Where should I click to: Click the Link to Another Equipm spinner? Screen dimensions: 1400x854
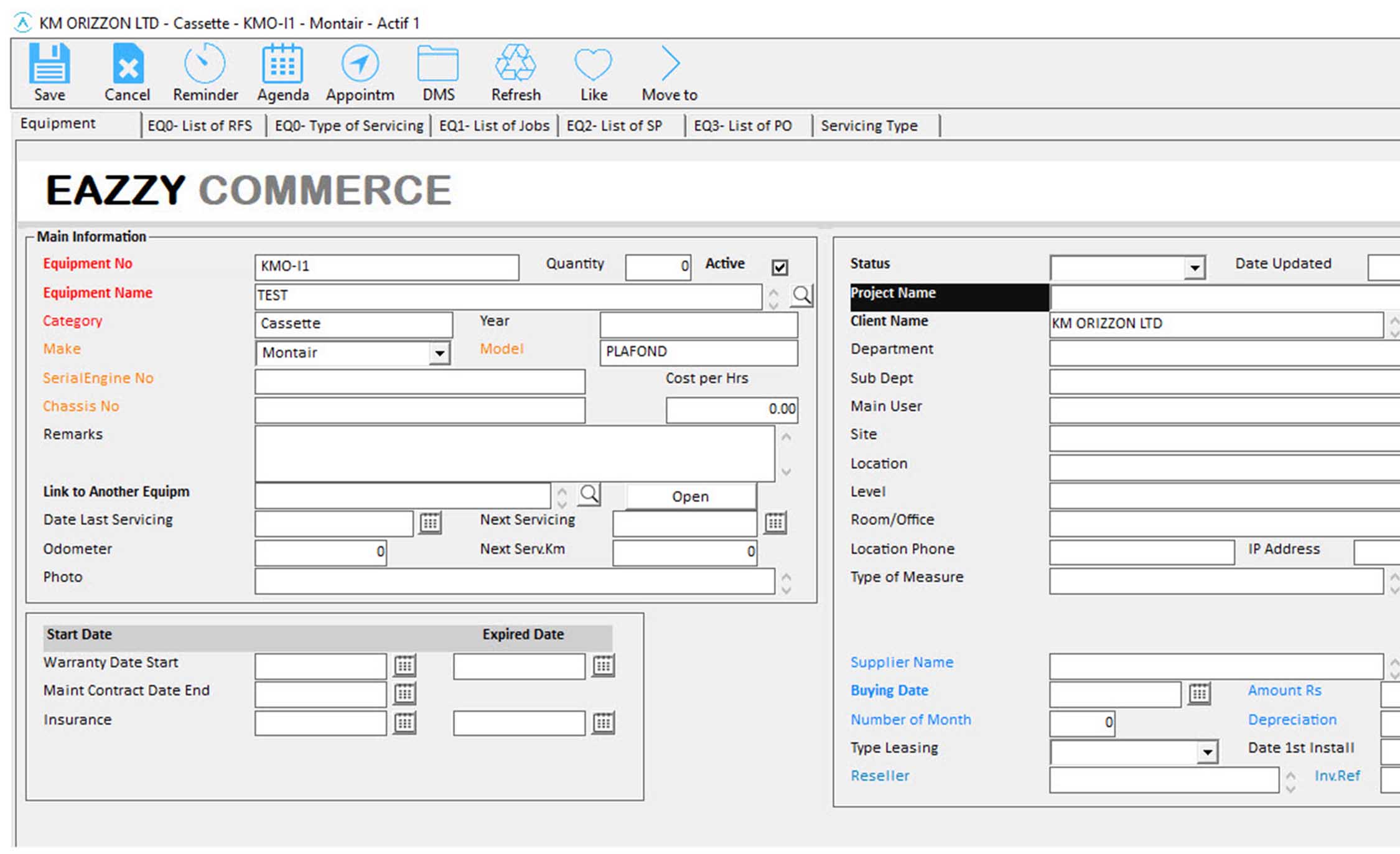click(562, 497)
